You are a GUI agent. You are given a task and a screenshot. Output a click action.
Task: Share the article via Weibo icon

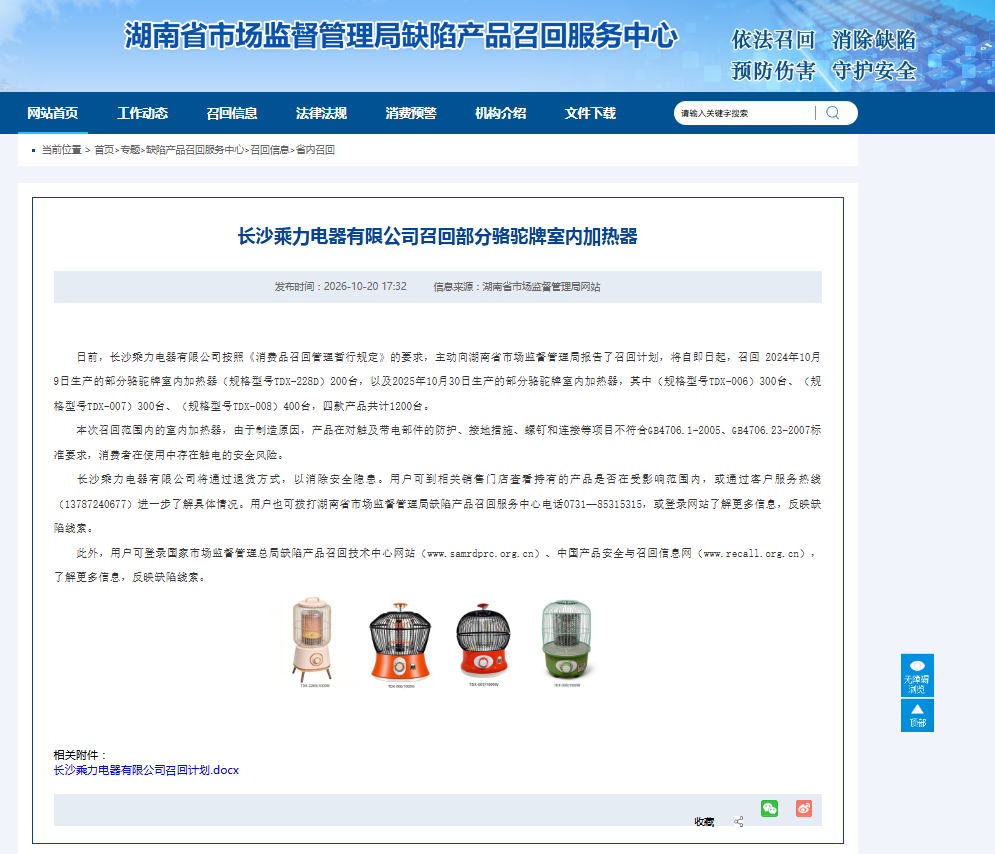(x=804, y=808)
